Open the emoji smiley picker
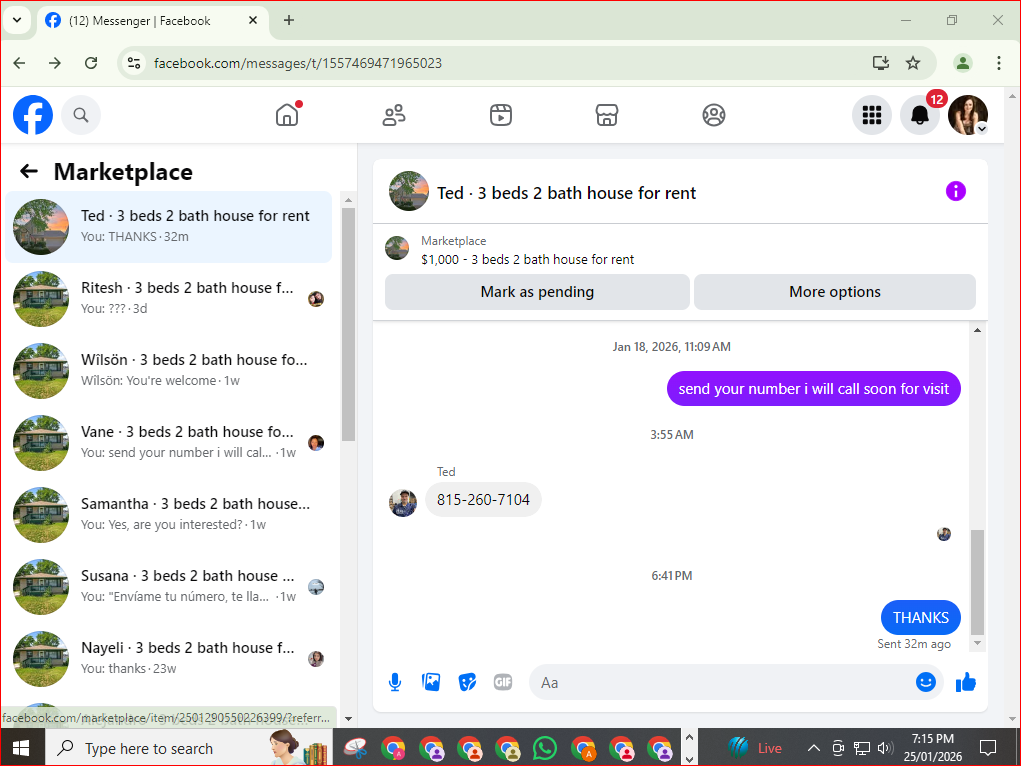This screenshot has width=1021, height=766. point(926,682)
